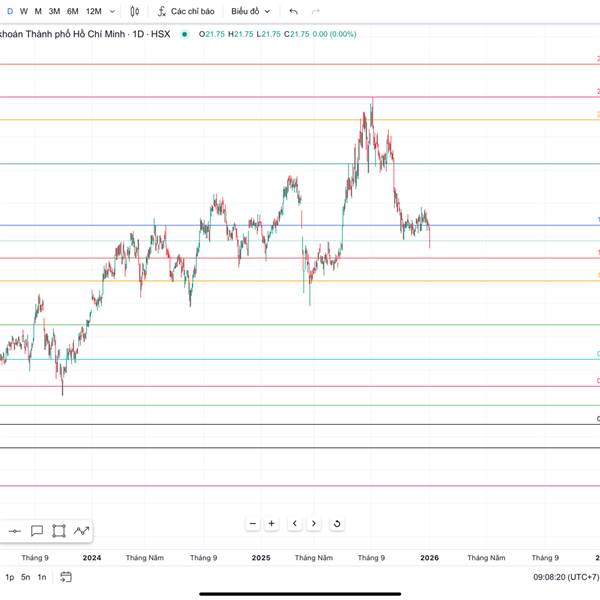Select the rectangle shape drawing tool
This screenshot has height=600, width=600.
tap(59, 531)
